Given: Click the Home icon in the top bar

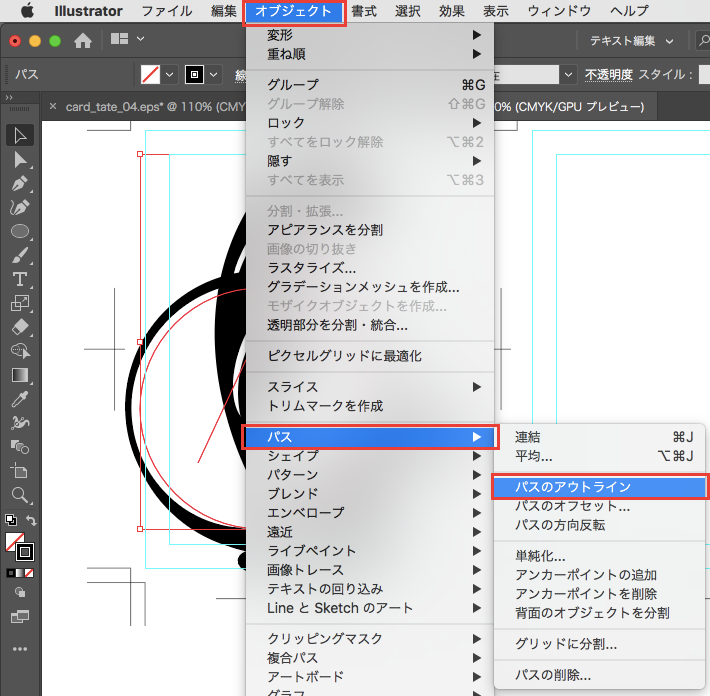Looking at the screenshot, I should (83, 41).
